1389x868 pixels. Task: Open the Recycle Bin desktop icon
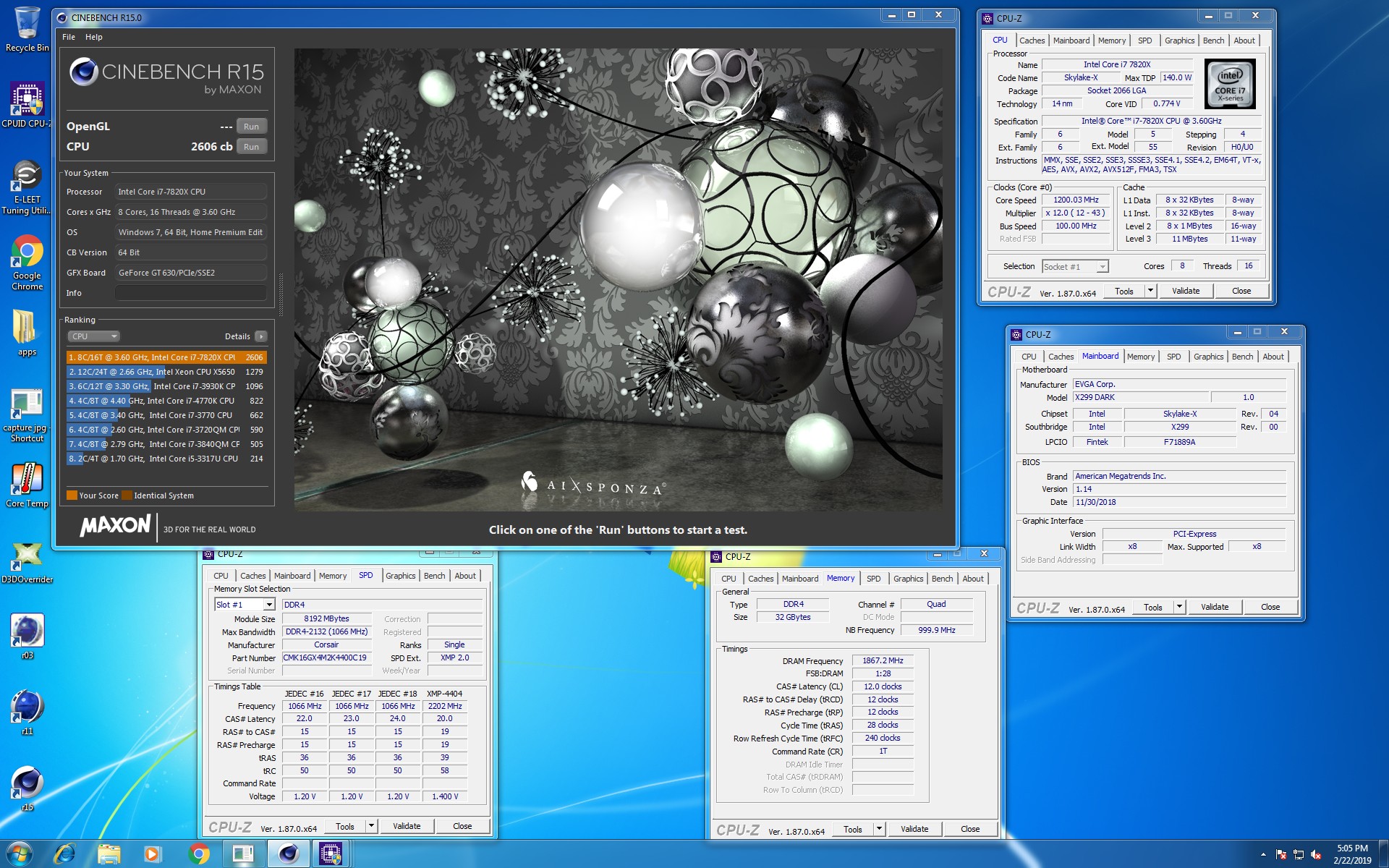(x=27, y=29)
